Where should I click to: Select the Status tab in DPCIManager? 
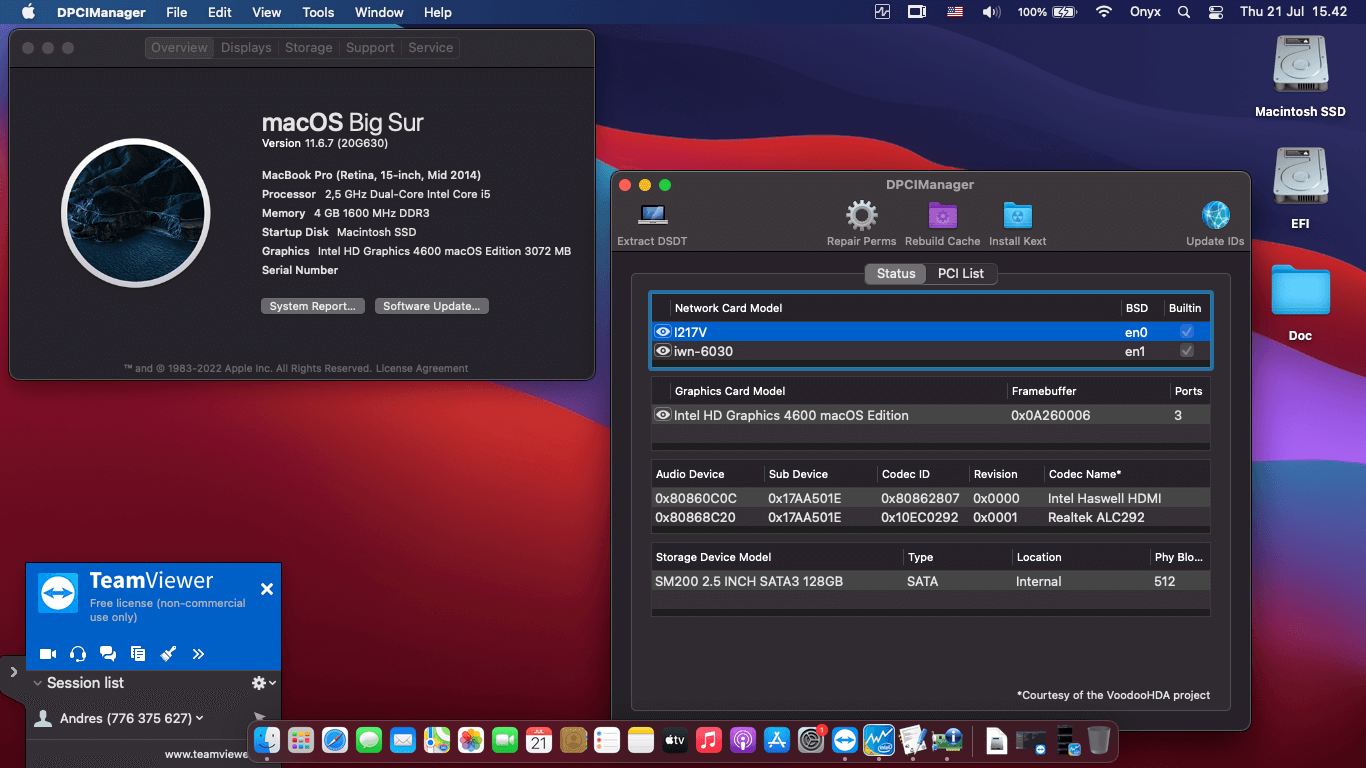click(x=896, y=273)
